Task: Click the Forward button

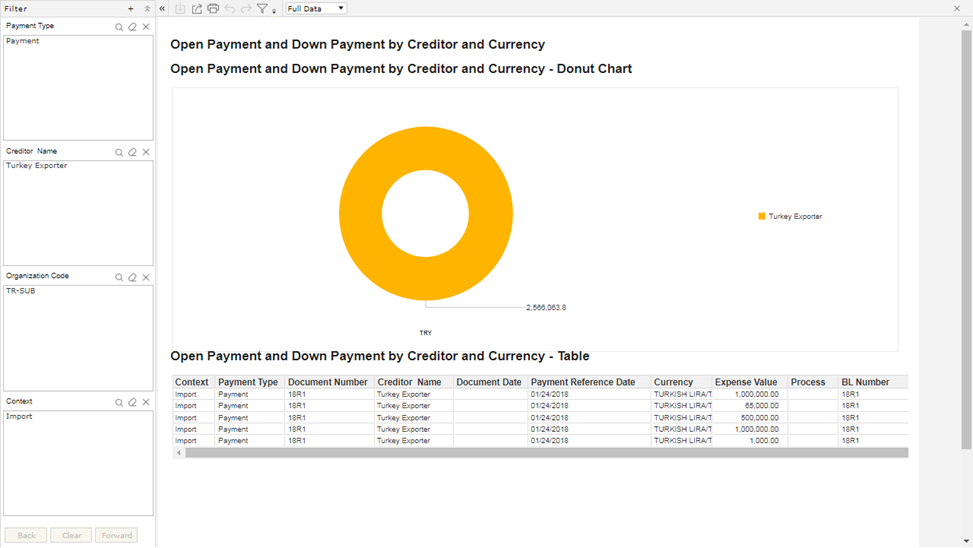Action: [117, 536]
